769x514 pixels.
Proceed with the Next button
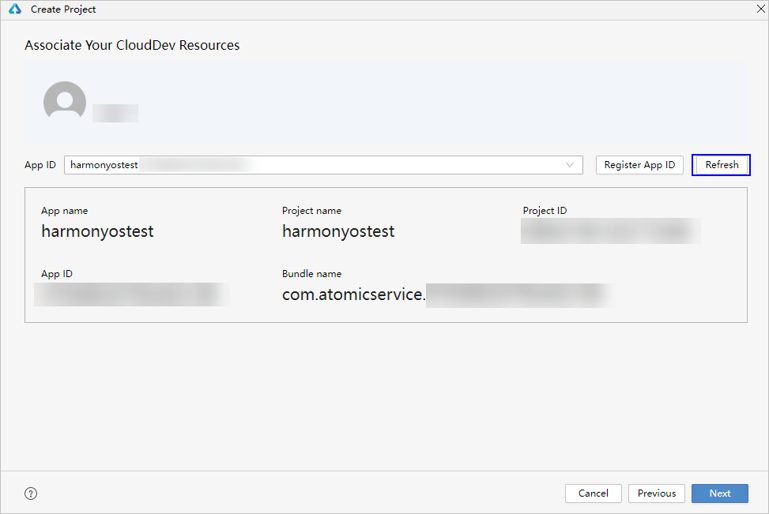(720, 493)
